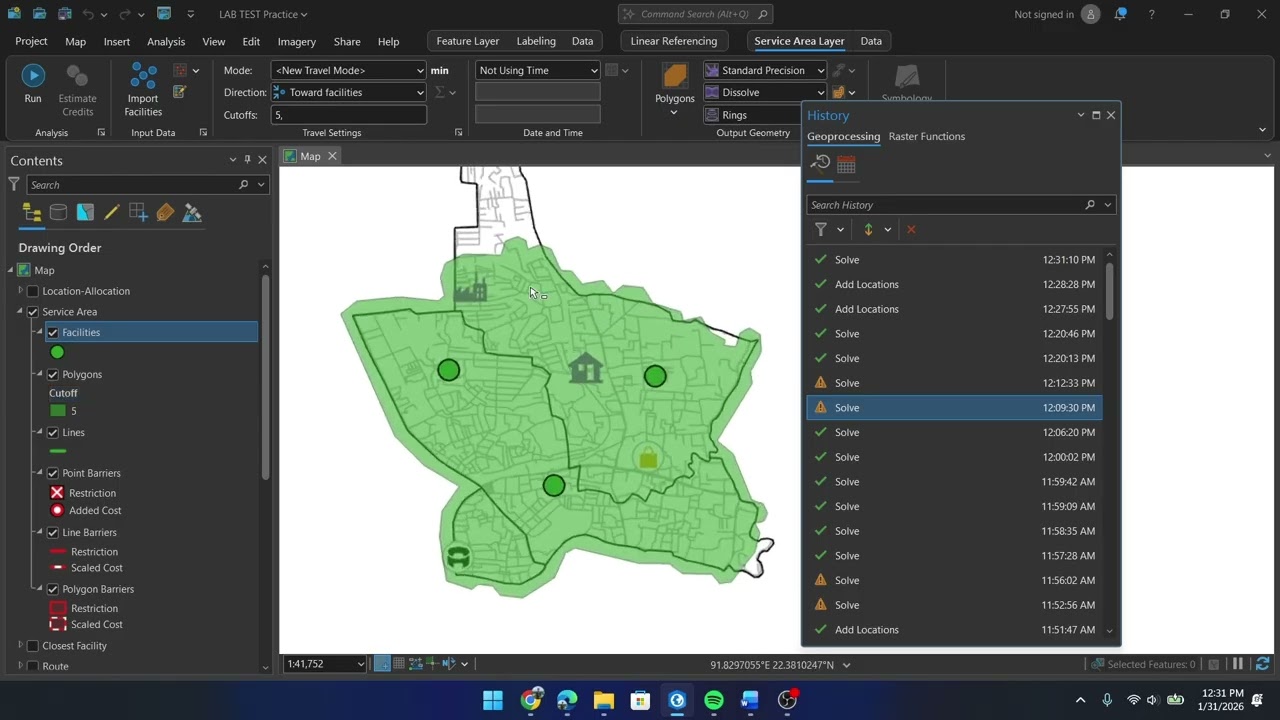Viewport: 1280px width, 720px height.
Task: Switch to Raster Functions tab
Action: [927, 136]
